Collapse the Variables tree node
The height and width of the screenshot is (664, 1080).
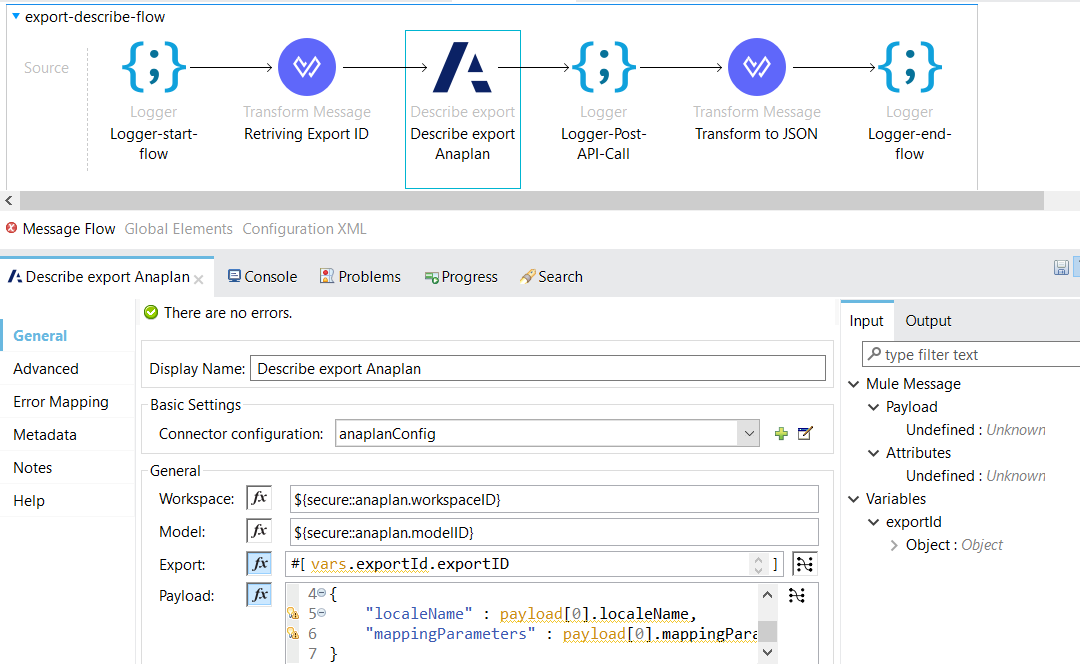tap(853, 499)
